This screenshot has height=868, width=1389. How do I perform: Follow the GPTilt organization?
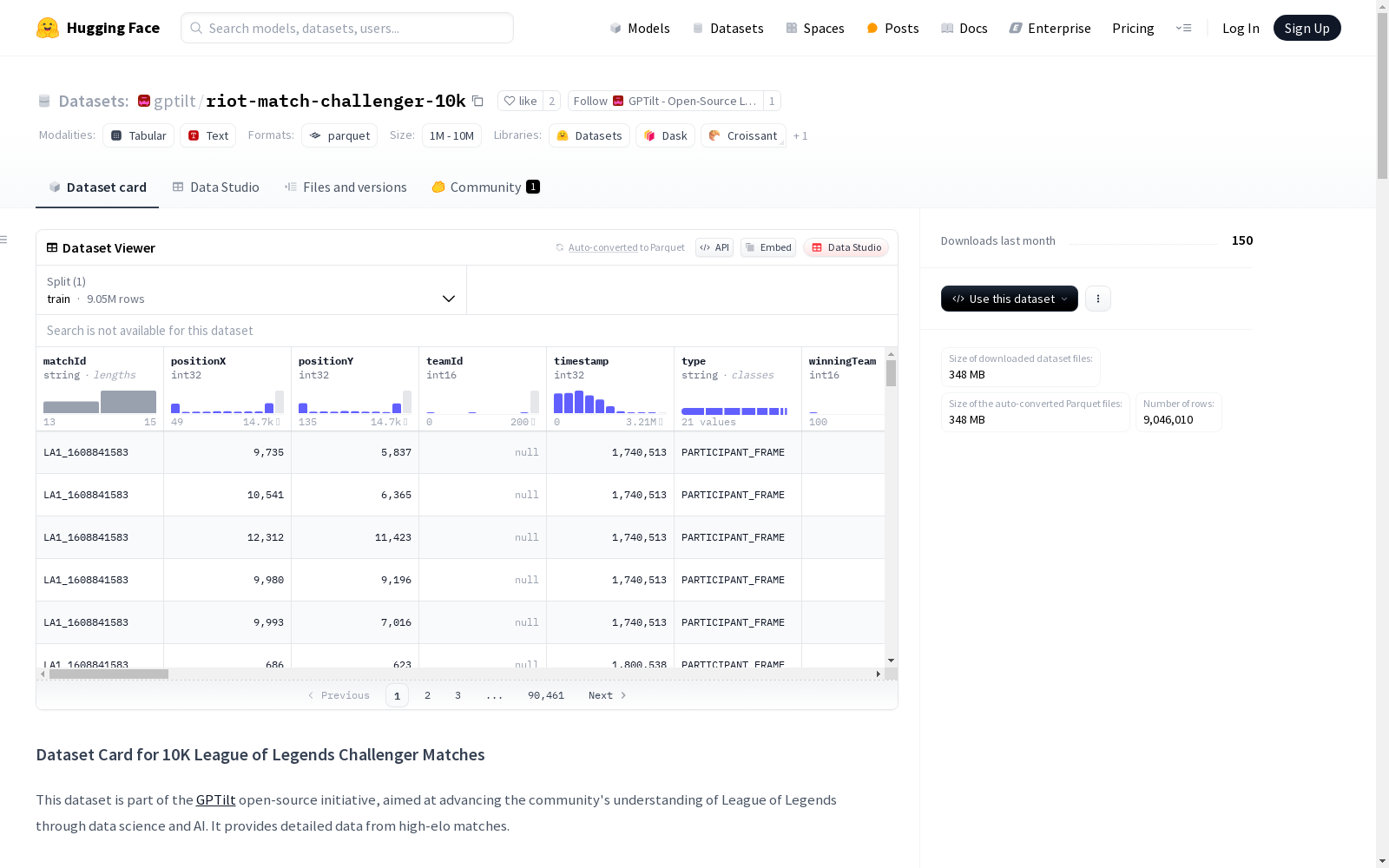665,101
